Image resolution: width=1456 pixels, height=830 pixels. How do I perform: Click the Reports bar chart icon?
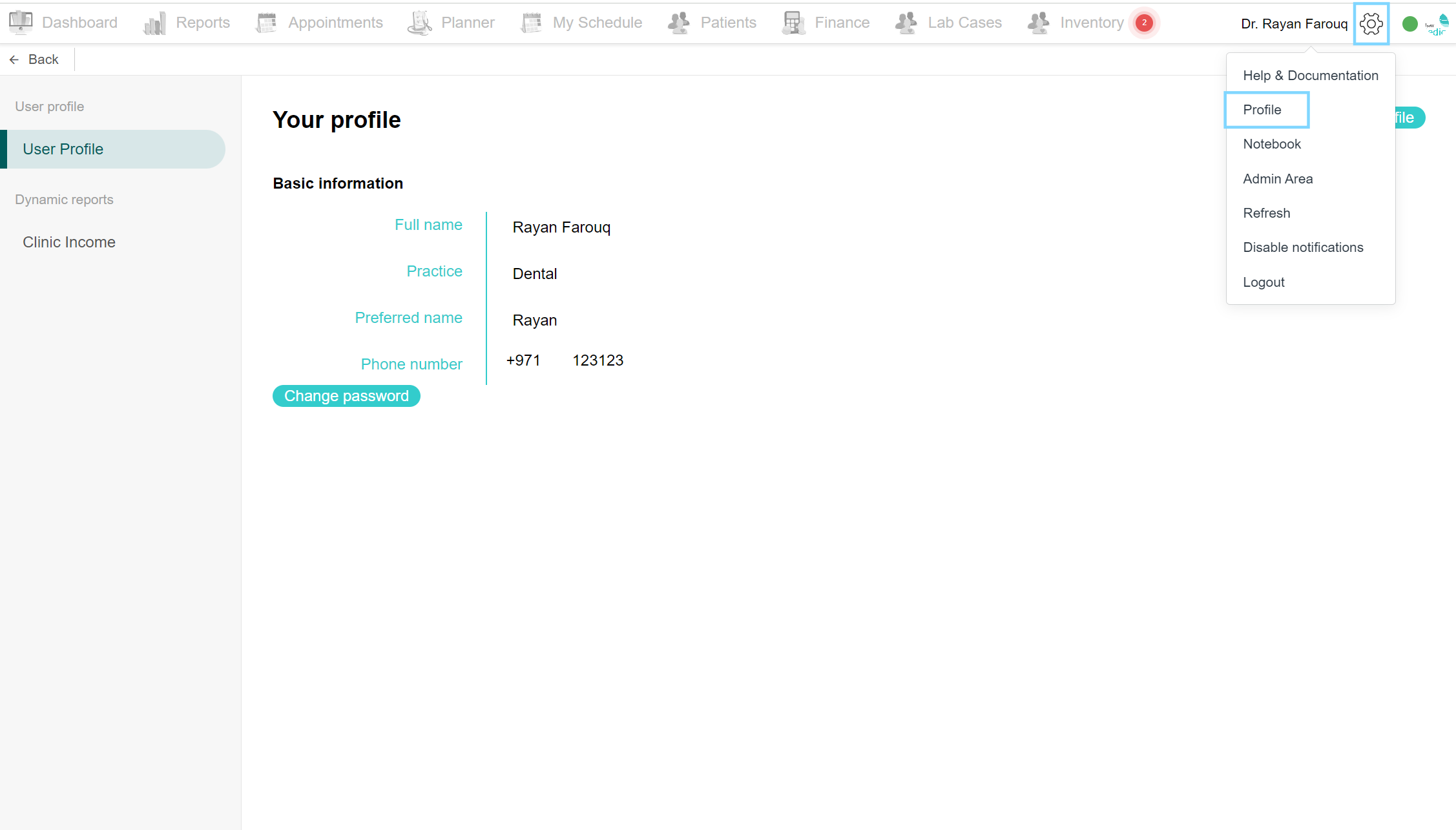click(155, 23)
